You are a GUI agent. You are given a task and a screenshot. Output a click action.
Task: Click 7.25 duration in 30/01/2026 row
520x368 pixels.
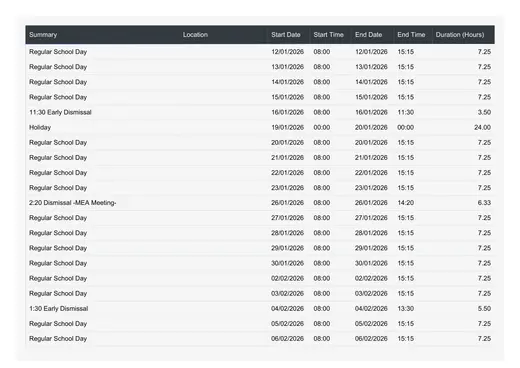click(484, 263)
